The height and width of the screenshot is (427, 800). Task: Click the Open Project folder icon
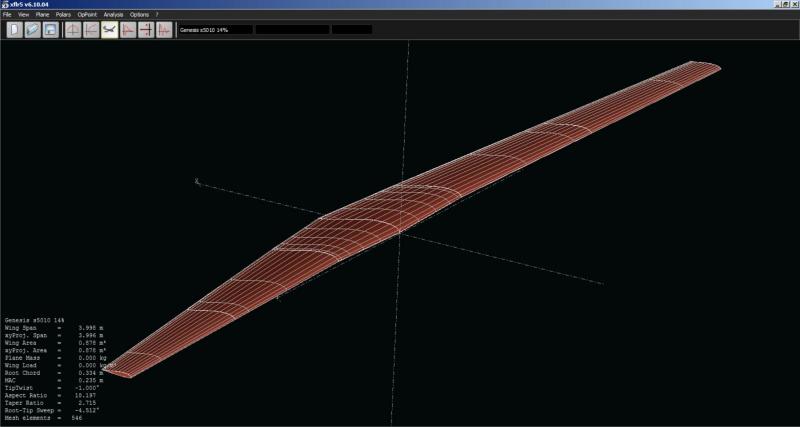[32, 30]
